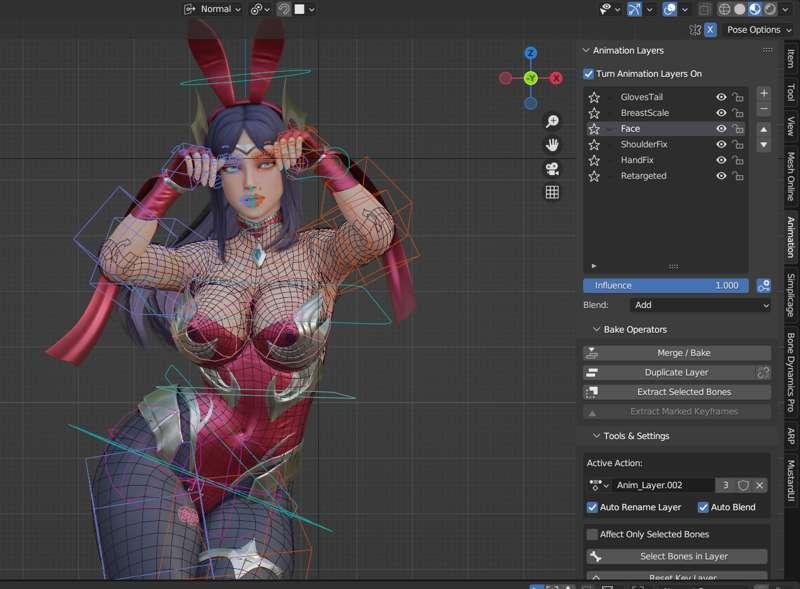The width and height of the screenshot is (800, 589).
Task: Click Select Bones in Layer button
Action: pos(677,556)
